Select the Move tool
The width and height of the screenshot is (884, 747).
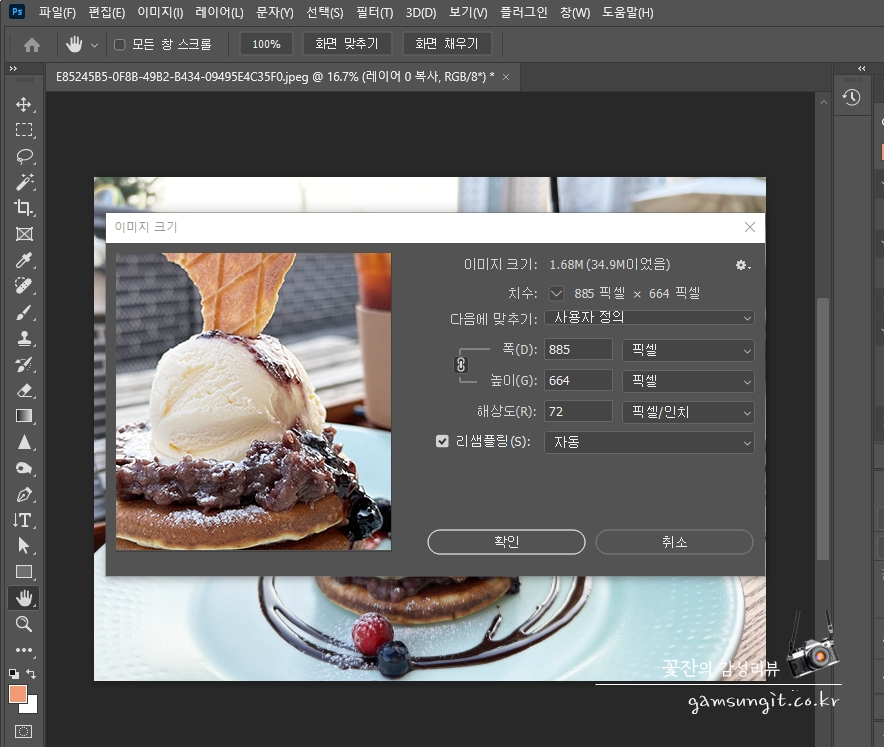tap(24, 104)
